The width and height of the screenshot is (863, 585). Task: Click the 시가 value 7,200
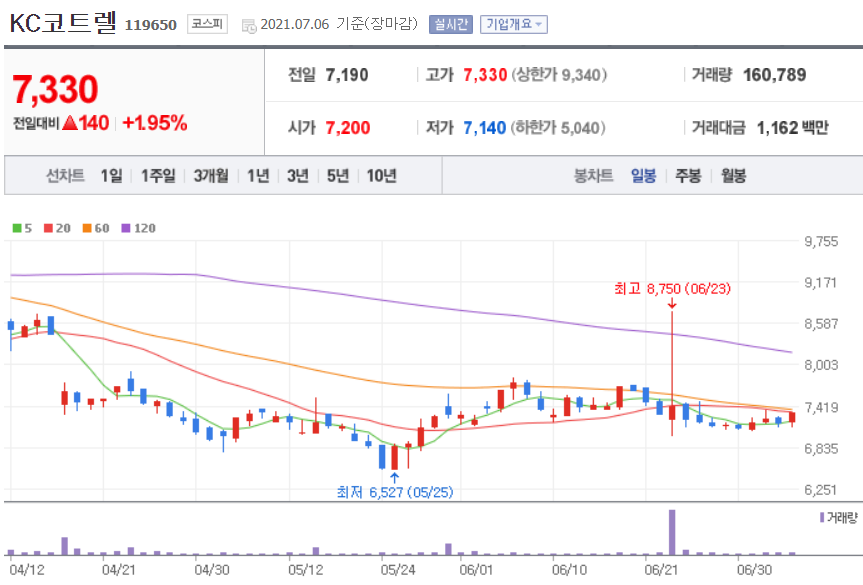click(x=348, y=128)
